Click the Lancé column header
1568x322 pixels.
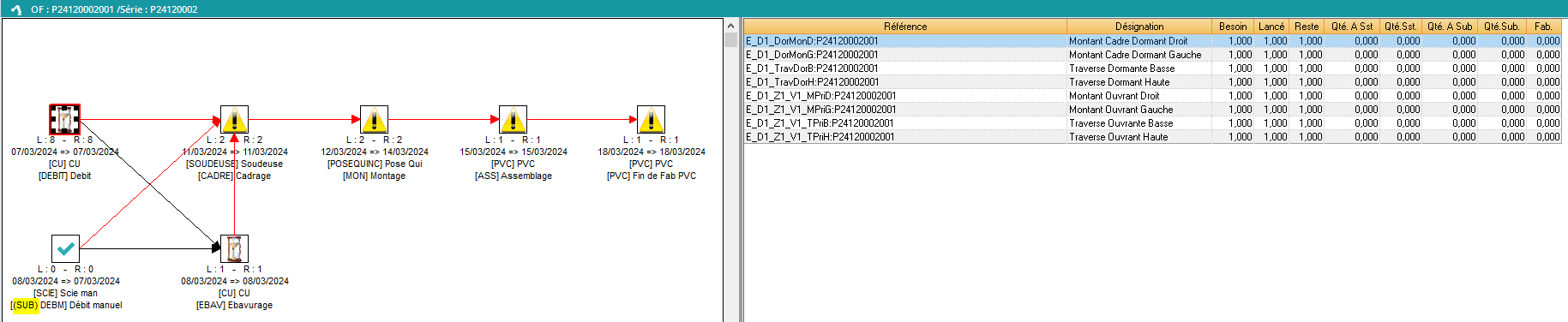click(x=1271, y=27)
